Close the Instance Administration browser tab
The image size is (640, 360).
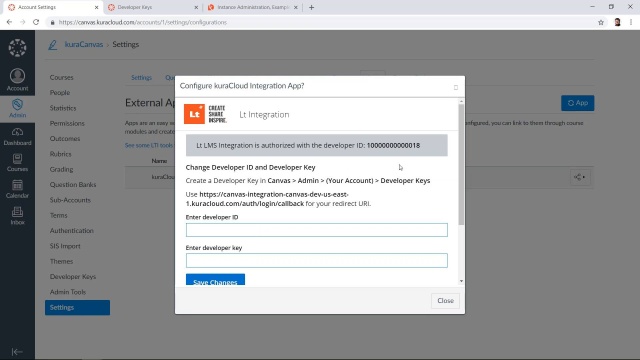[x=296, y=7]
